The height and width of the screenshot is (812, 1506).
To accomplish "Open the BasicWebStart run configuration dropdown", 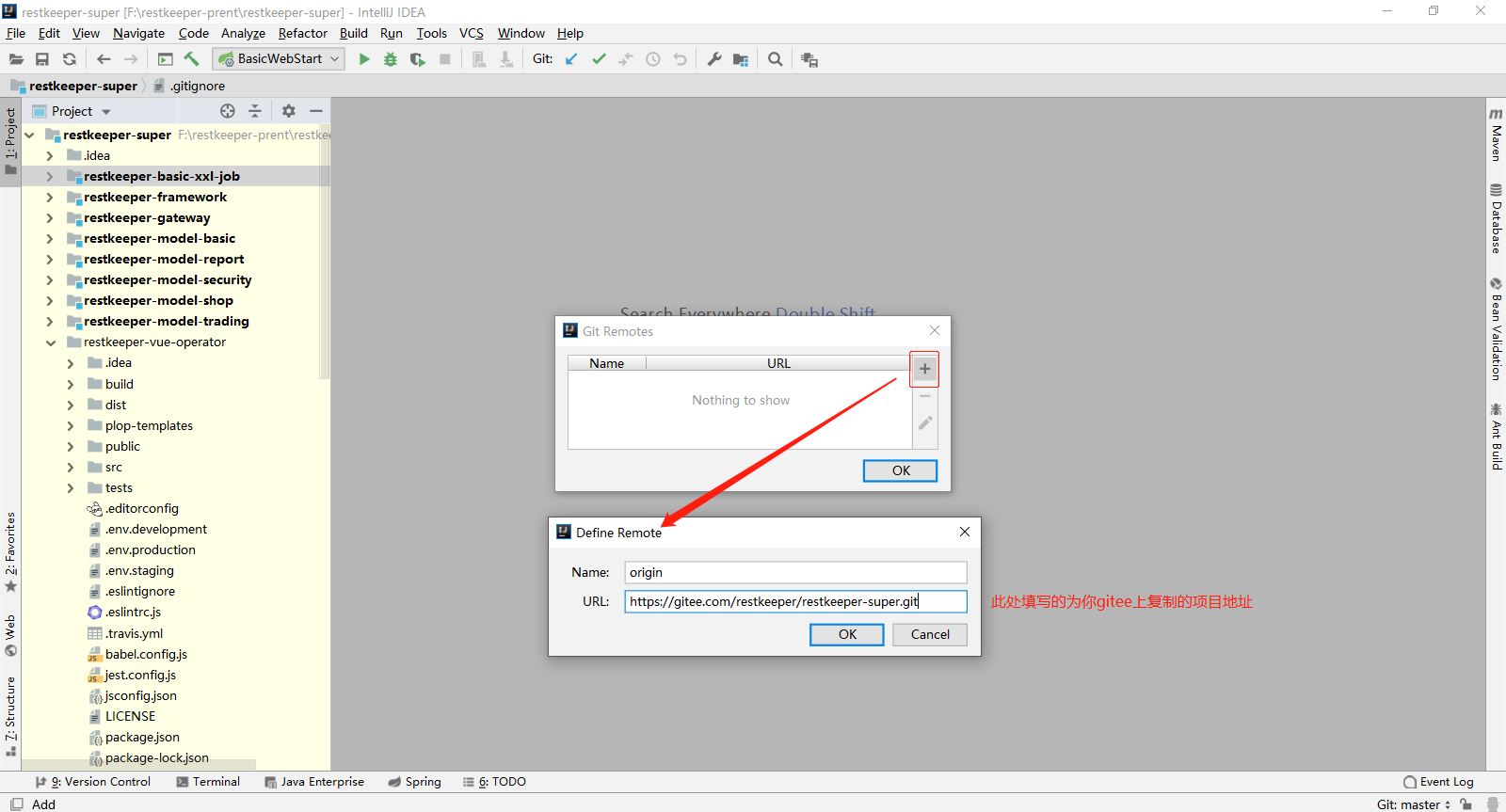I will (x=279, y=58).
